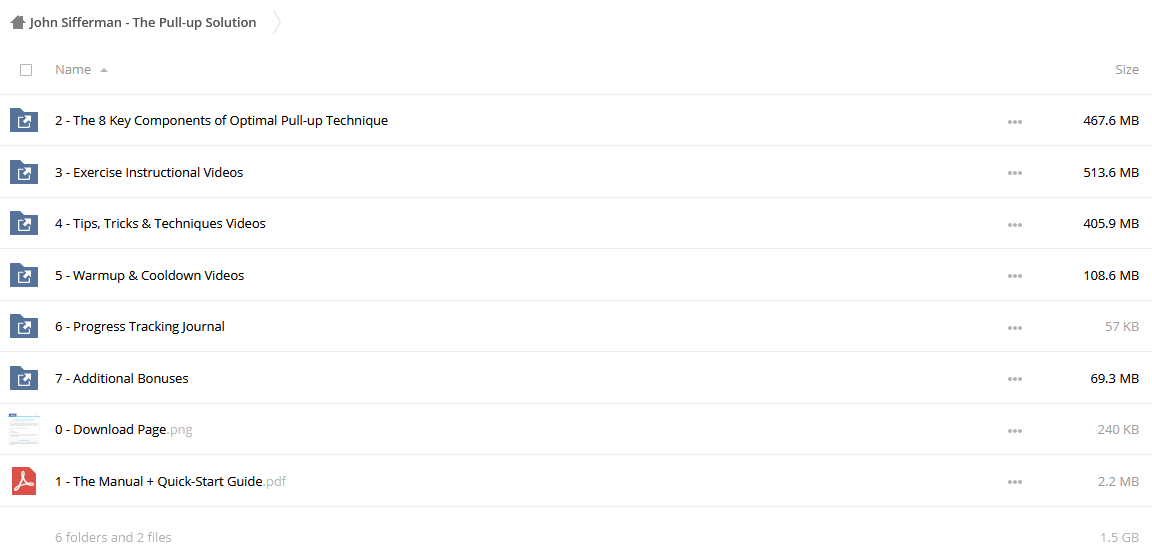Toggle the name sort direction arrow
This screenshot has height=555, width=1152.
point(104,71)
